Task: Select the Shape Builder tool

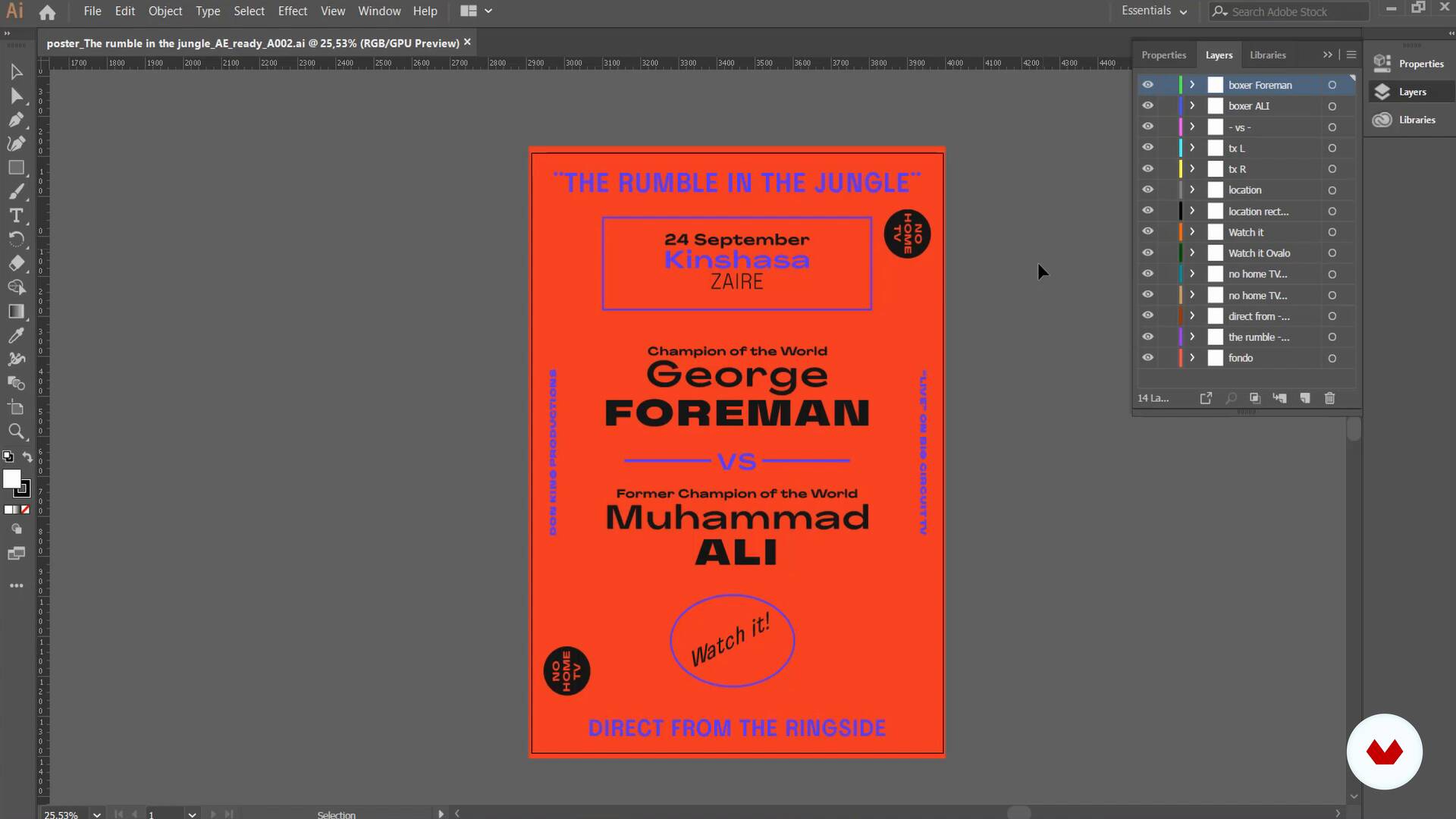Action: pos(16,287)
